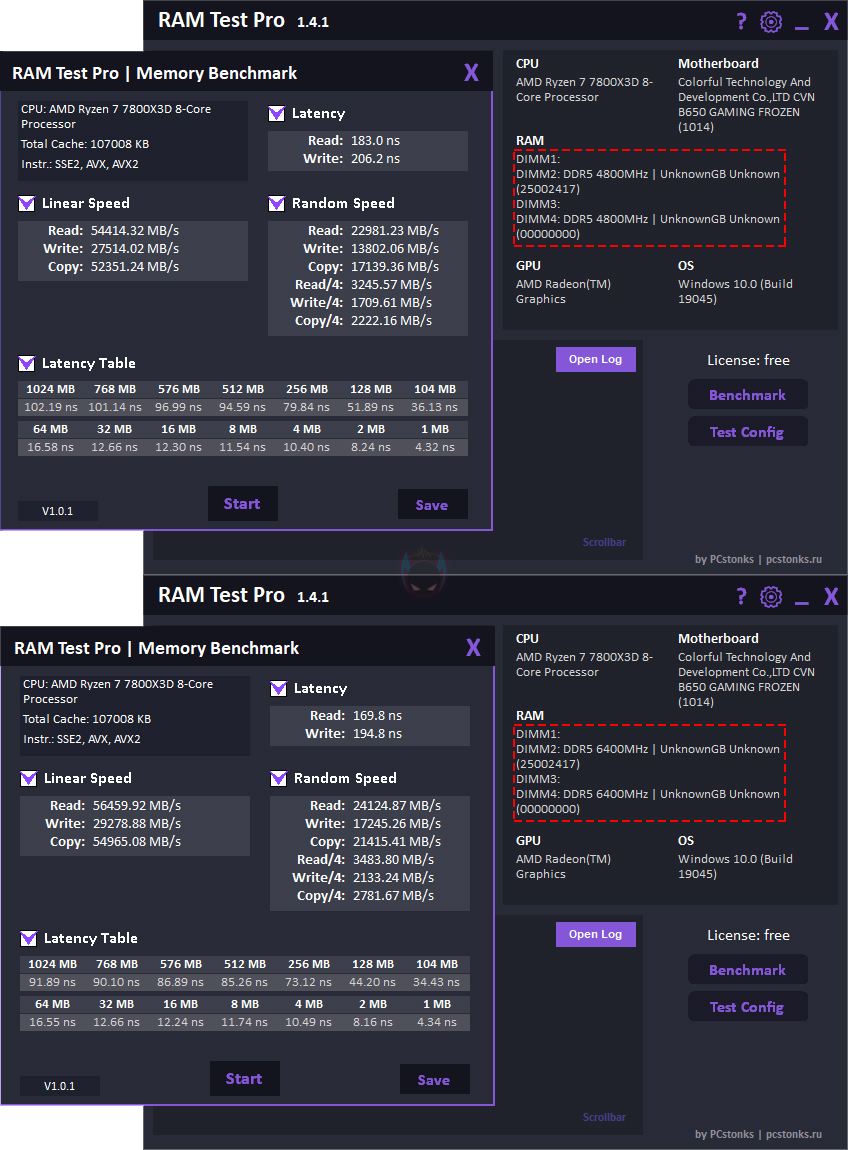This screenshot has width=848, height=1150.
Task: Close the top Memory Benchmark dialog
Action: coord(472,72)
